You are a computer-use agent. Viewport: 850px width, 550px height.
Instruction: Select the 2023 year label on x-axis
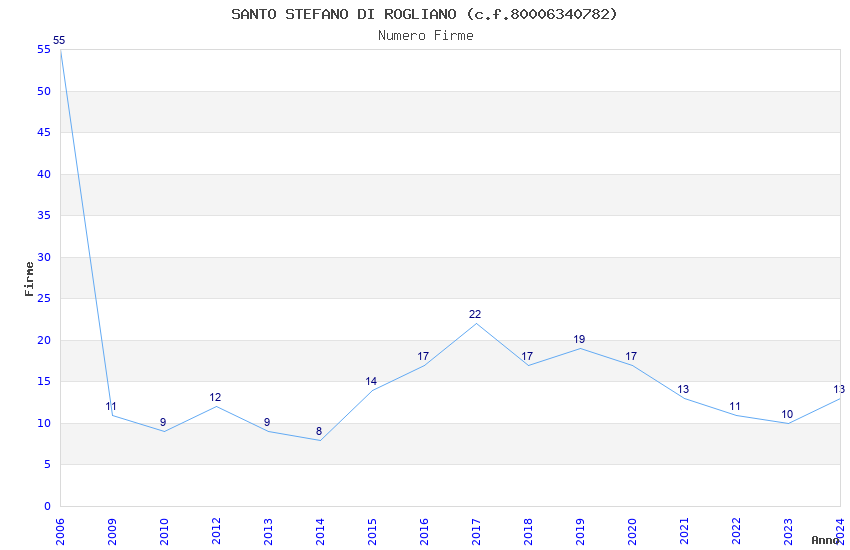(789, 531)
